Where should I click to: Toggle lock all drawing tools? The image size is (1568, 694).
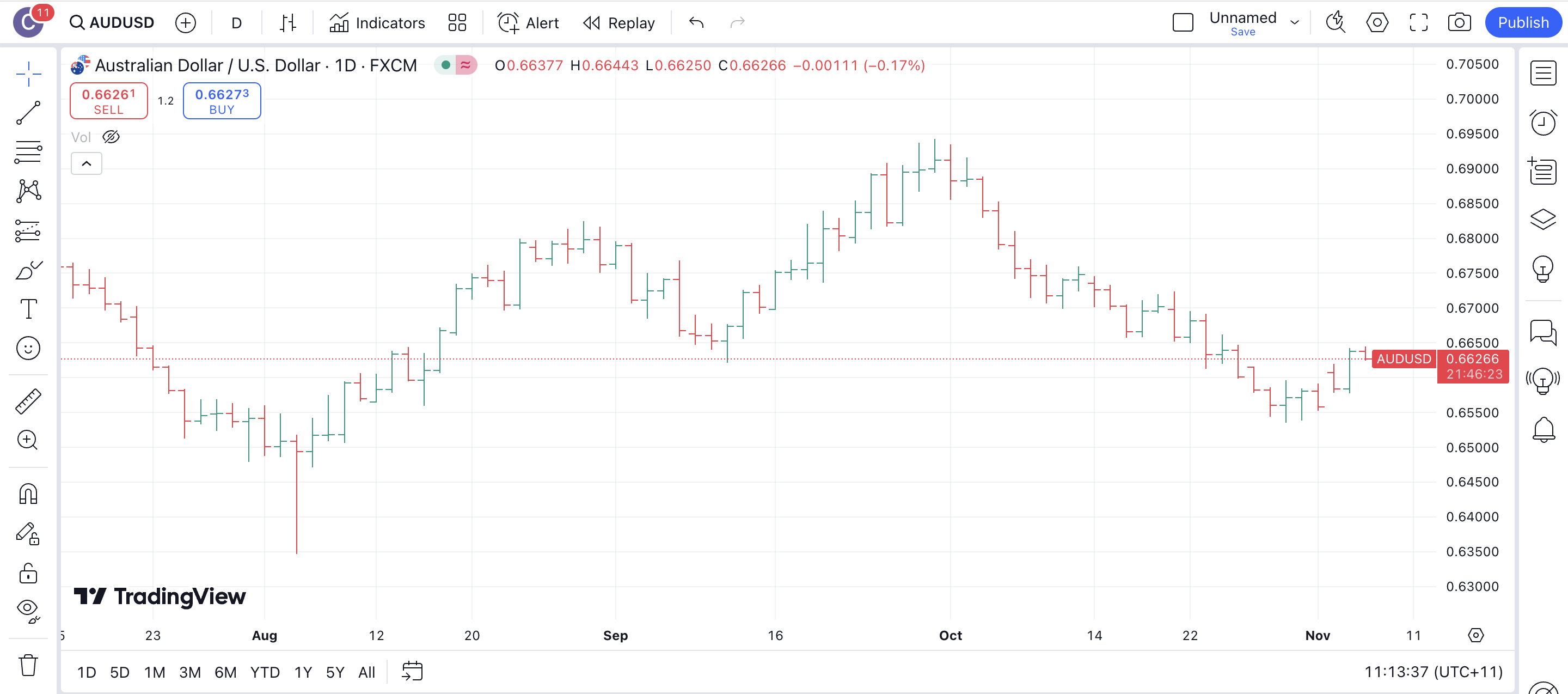tap(28, 574)
